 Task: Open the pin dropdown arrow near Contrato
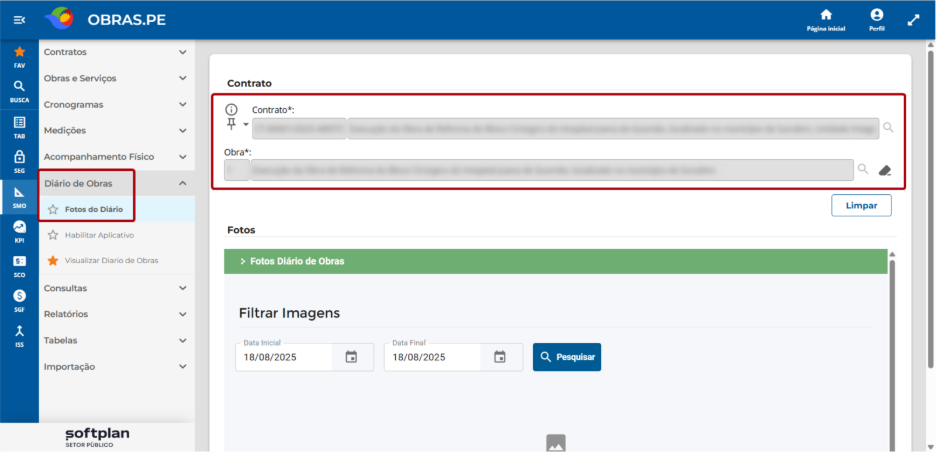(245, 125)
